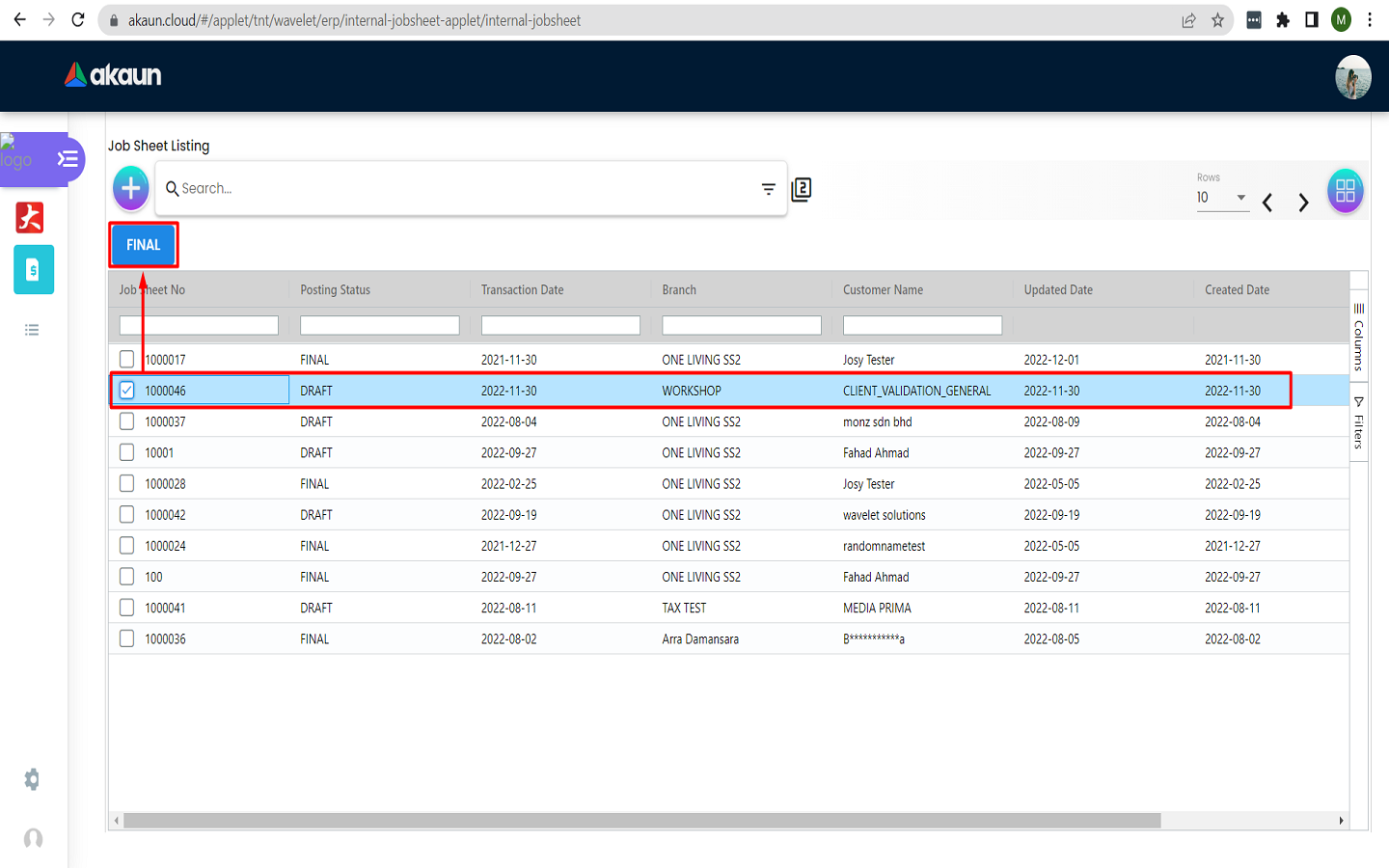Uncheck the selected job sheet 1000046
Viewport: 1389px width, 868px height.
(x=127, y=391)
